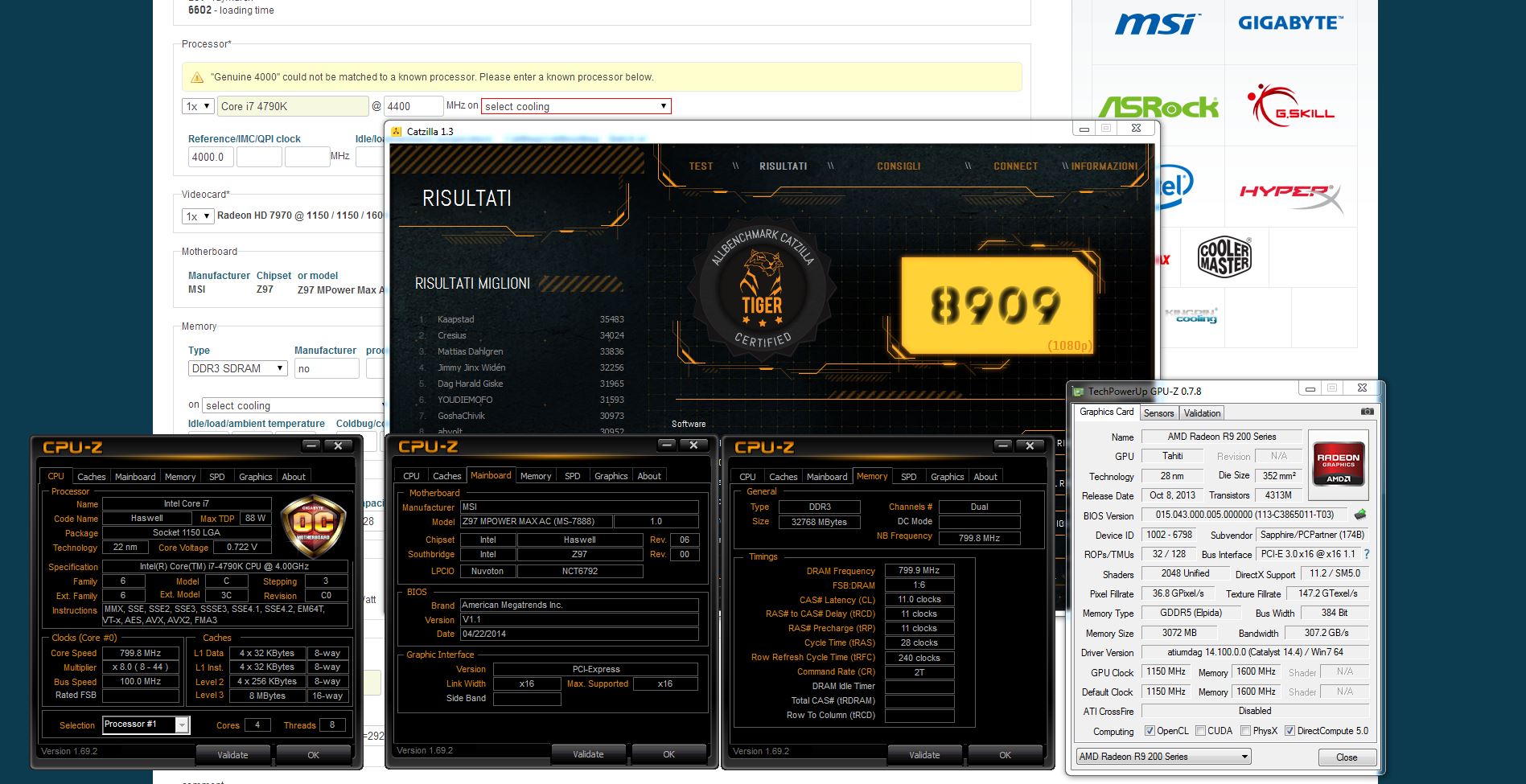
Task: Click the Z97 MPower Max model text
Action: pos(341,290)
